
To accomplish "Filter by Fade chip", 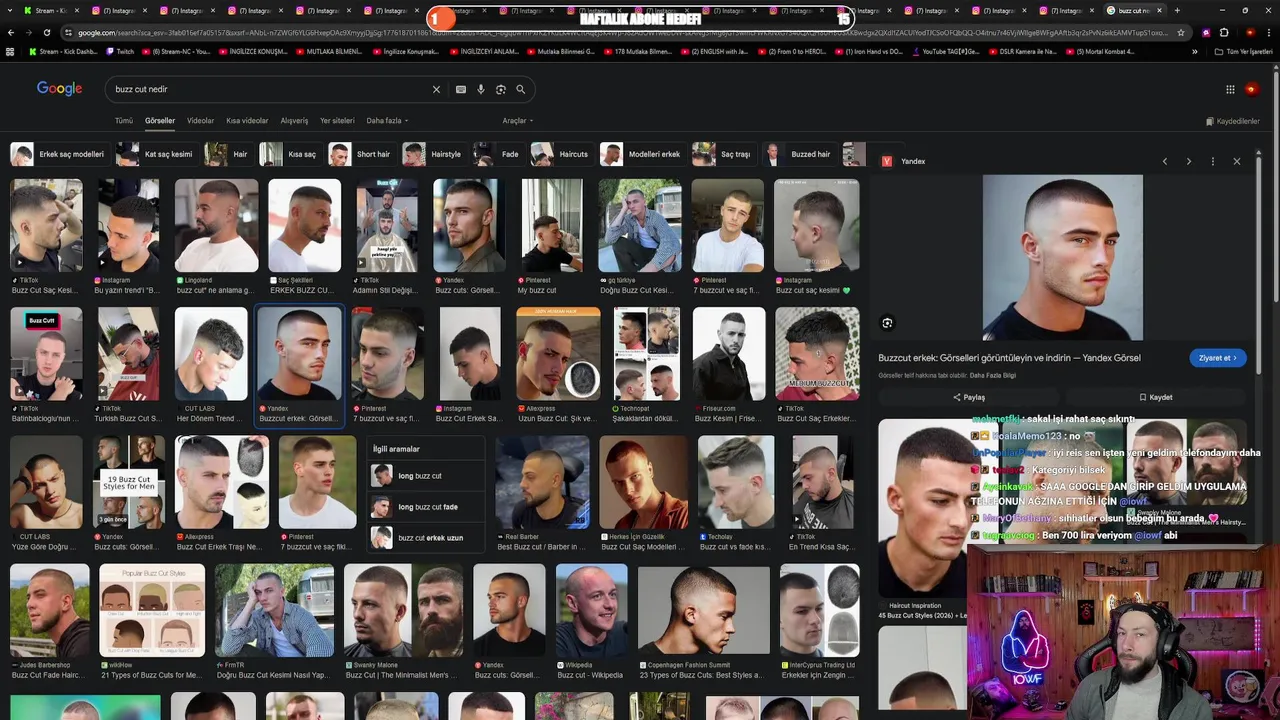I will coord(499,154).
